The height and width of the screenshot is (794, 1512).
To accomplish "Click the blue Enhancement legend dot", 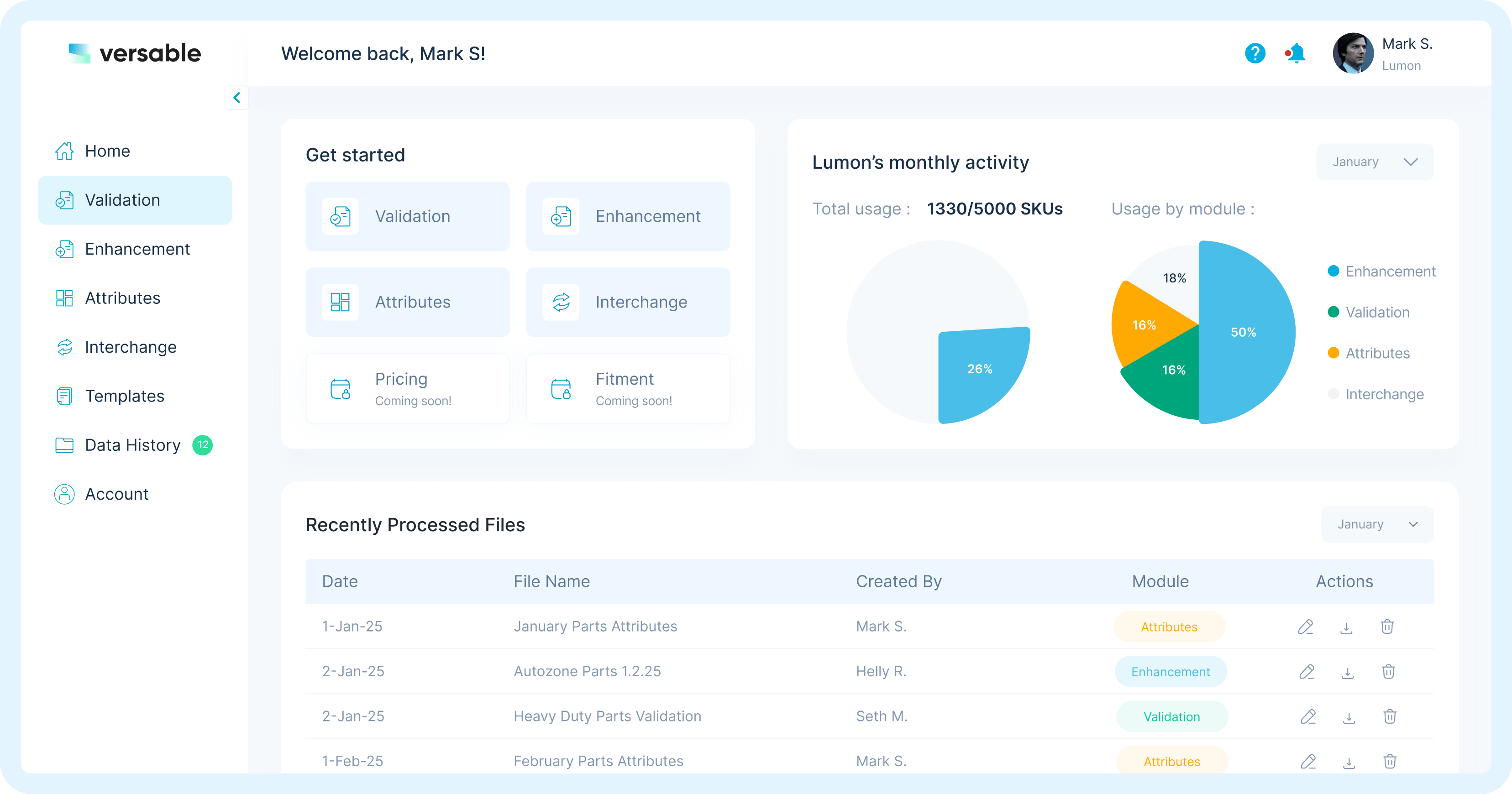I will pyautogui.click(x=1333, y=271).
